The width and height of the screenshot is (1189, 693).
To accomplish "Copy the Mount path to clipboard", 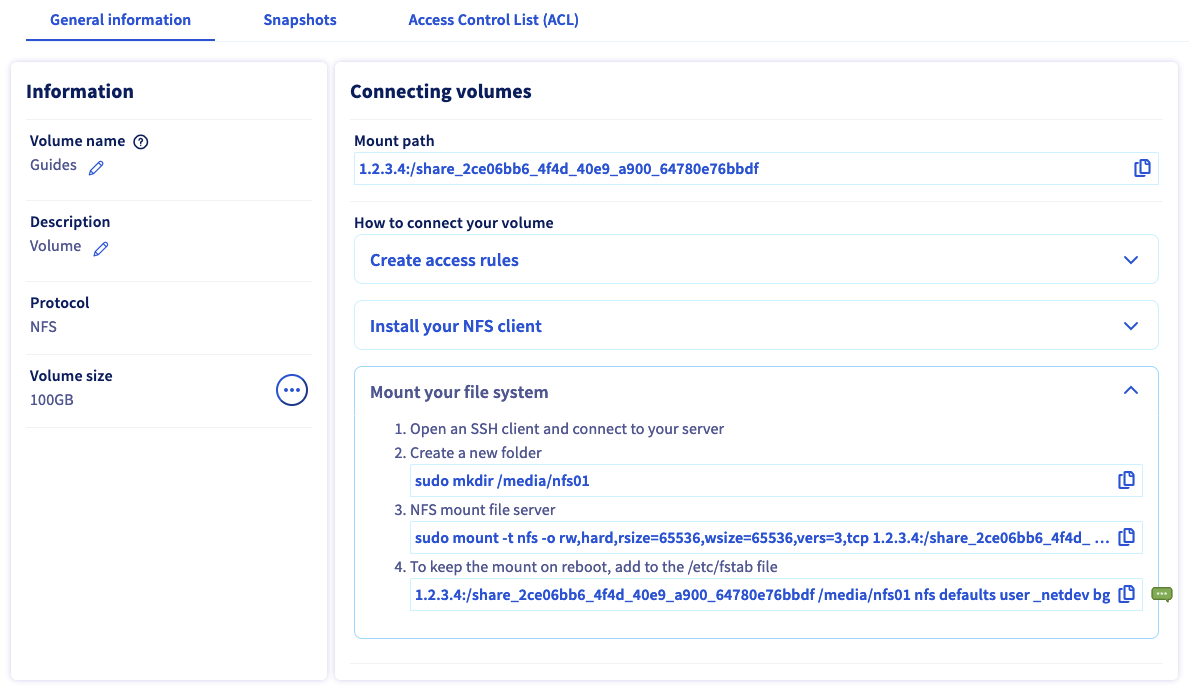I will pos(1142,169).
